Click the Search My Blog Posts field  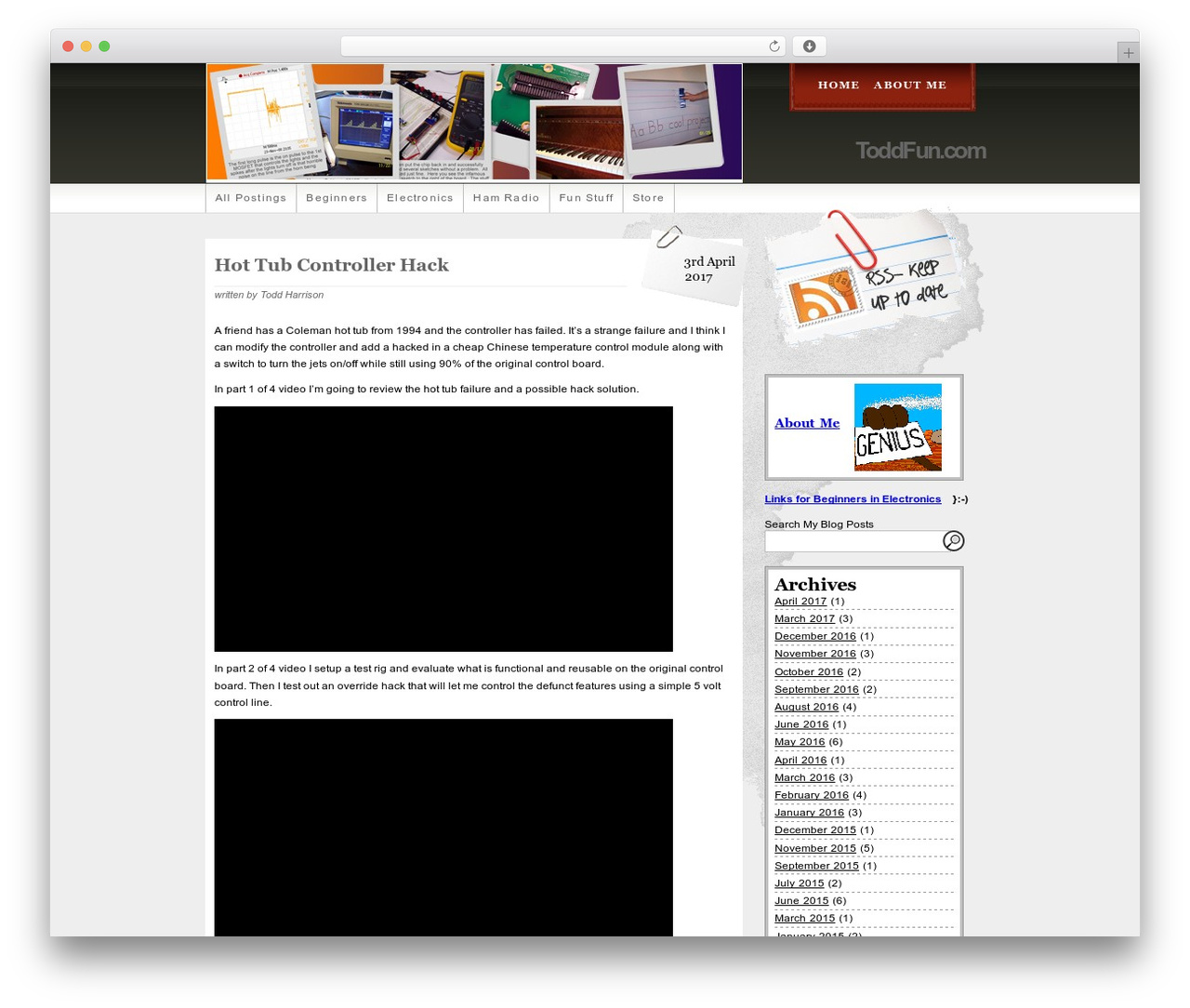click(853, 541)
